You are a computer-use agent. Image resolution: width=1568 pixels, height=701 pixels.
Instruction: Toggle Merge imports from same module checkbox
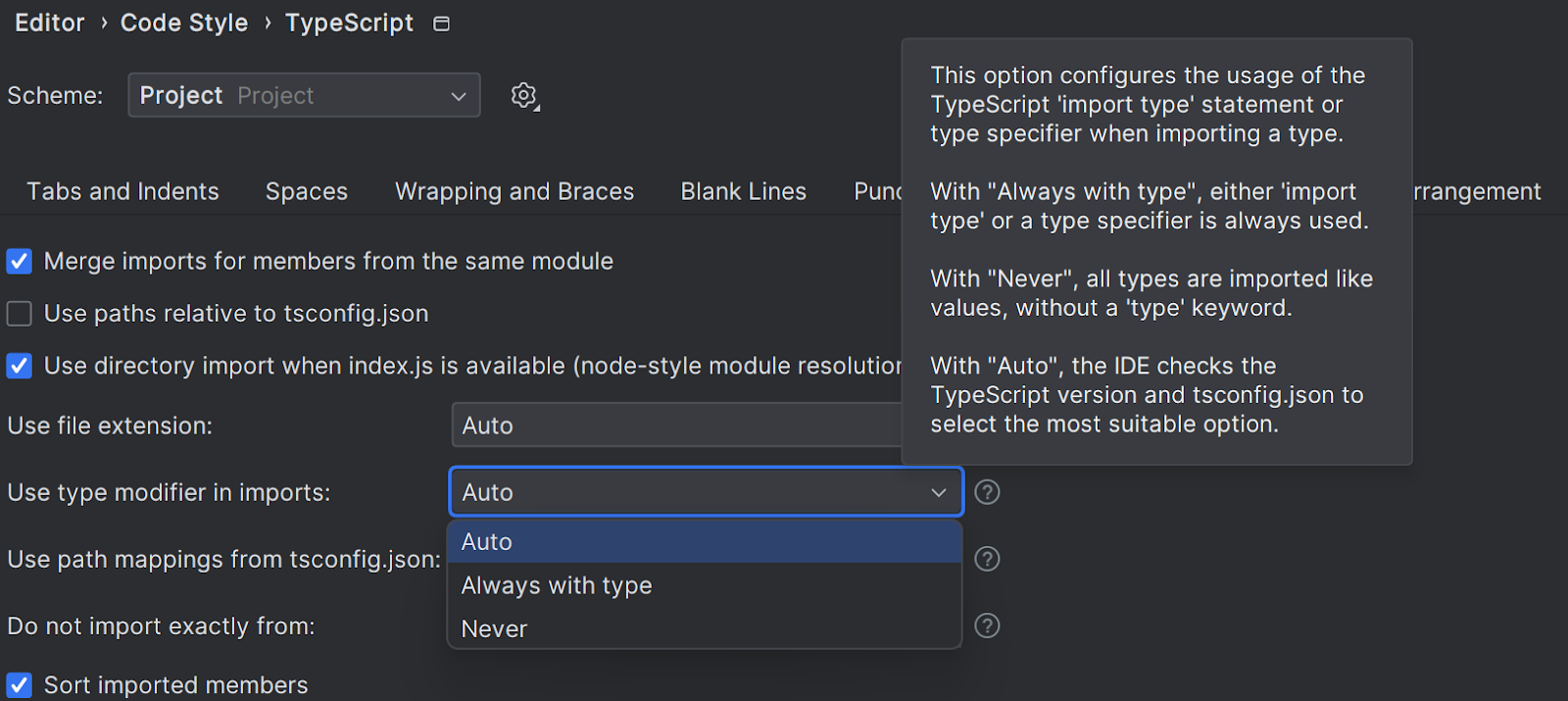point(20,261)
